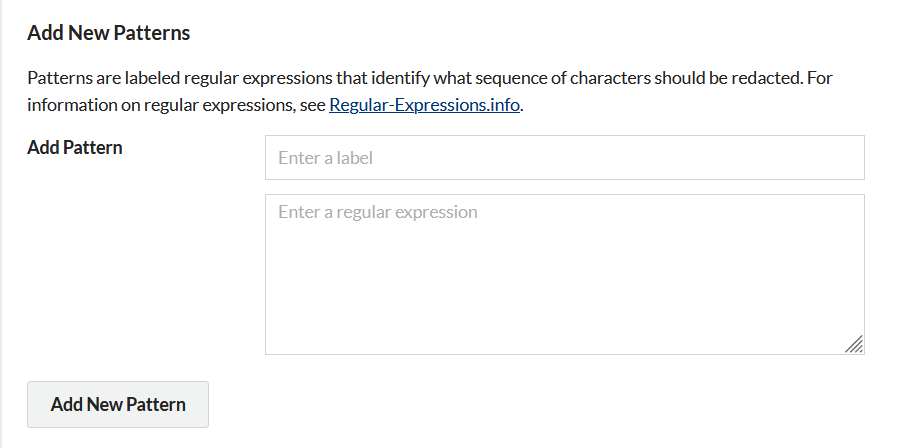Image resolution: width=903 pixels, height=448 pixels.
Task: Grab the diagonal resize handle of textarea
Action: coord(854,344)
